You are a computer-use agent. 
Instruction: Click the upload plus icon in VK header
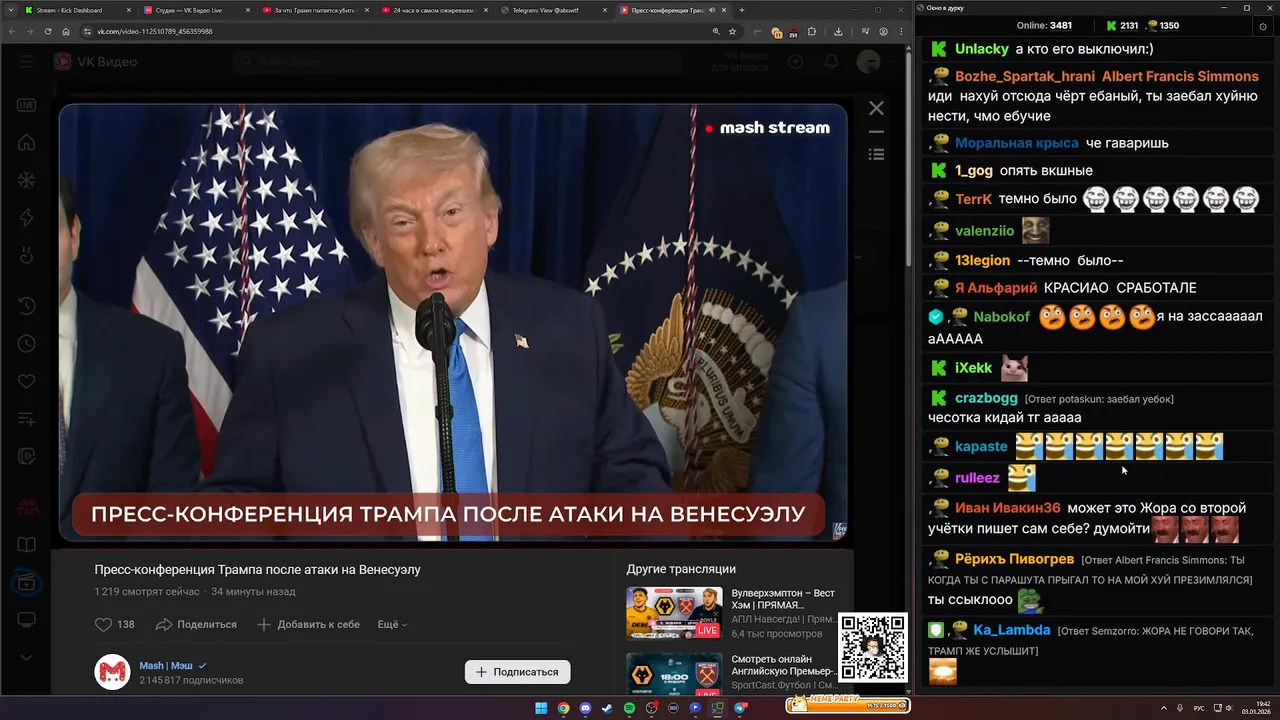795,62
